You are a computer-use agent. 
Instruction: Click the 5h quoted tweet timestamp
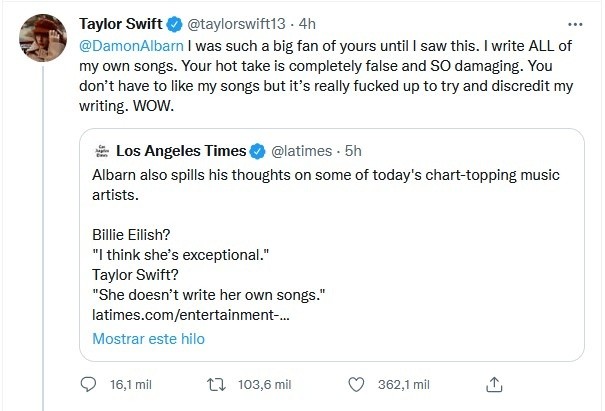point(353,151)
